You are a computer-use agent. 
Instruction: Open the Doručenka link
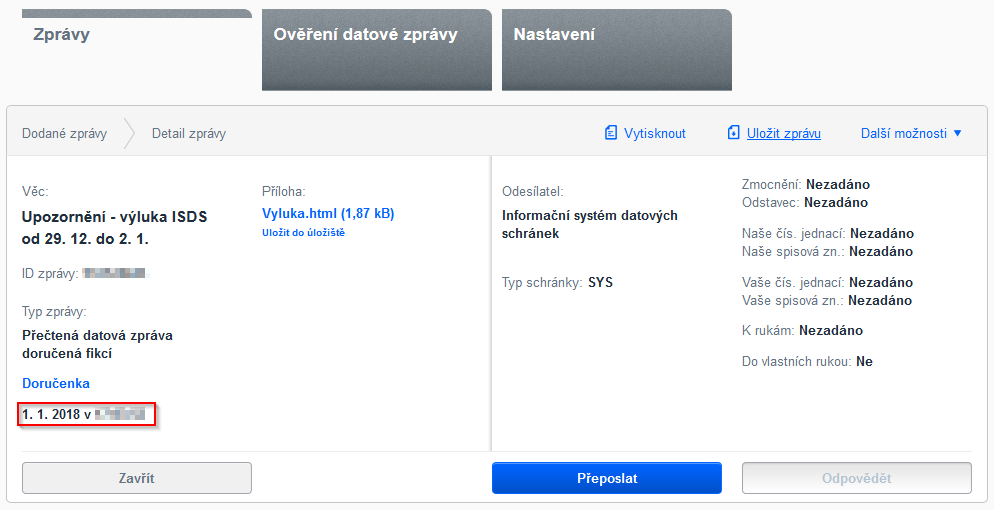[x=56, y=383]
